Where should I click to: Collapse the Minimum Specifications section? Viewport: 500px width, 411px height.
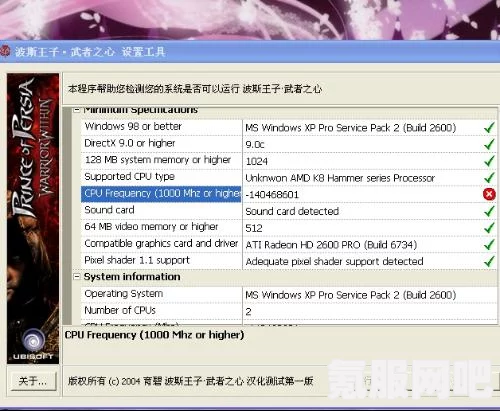(77, 110)
